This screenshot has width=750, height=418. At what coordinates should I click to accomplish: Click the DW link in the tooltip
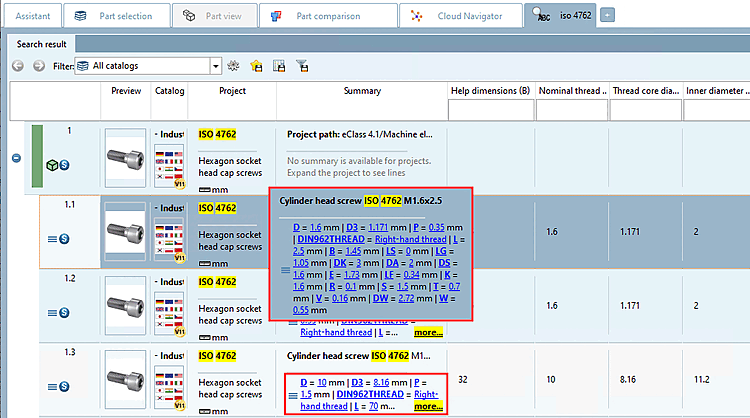click(x=380, y=298)
